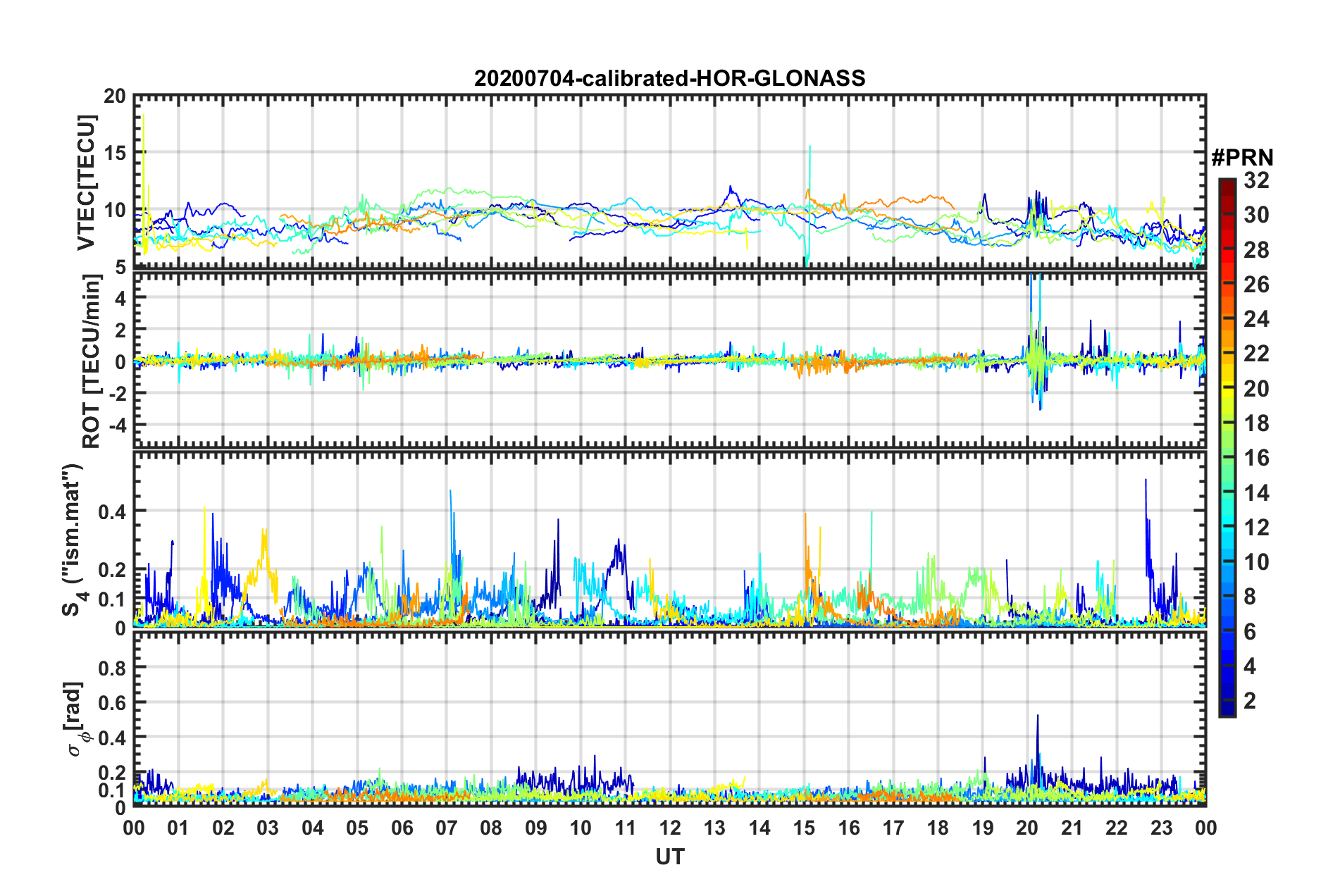Click the "14" label on the PRN colorbar
Screen dimensions: 1340x896
click(x=1256, y=493)
